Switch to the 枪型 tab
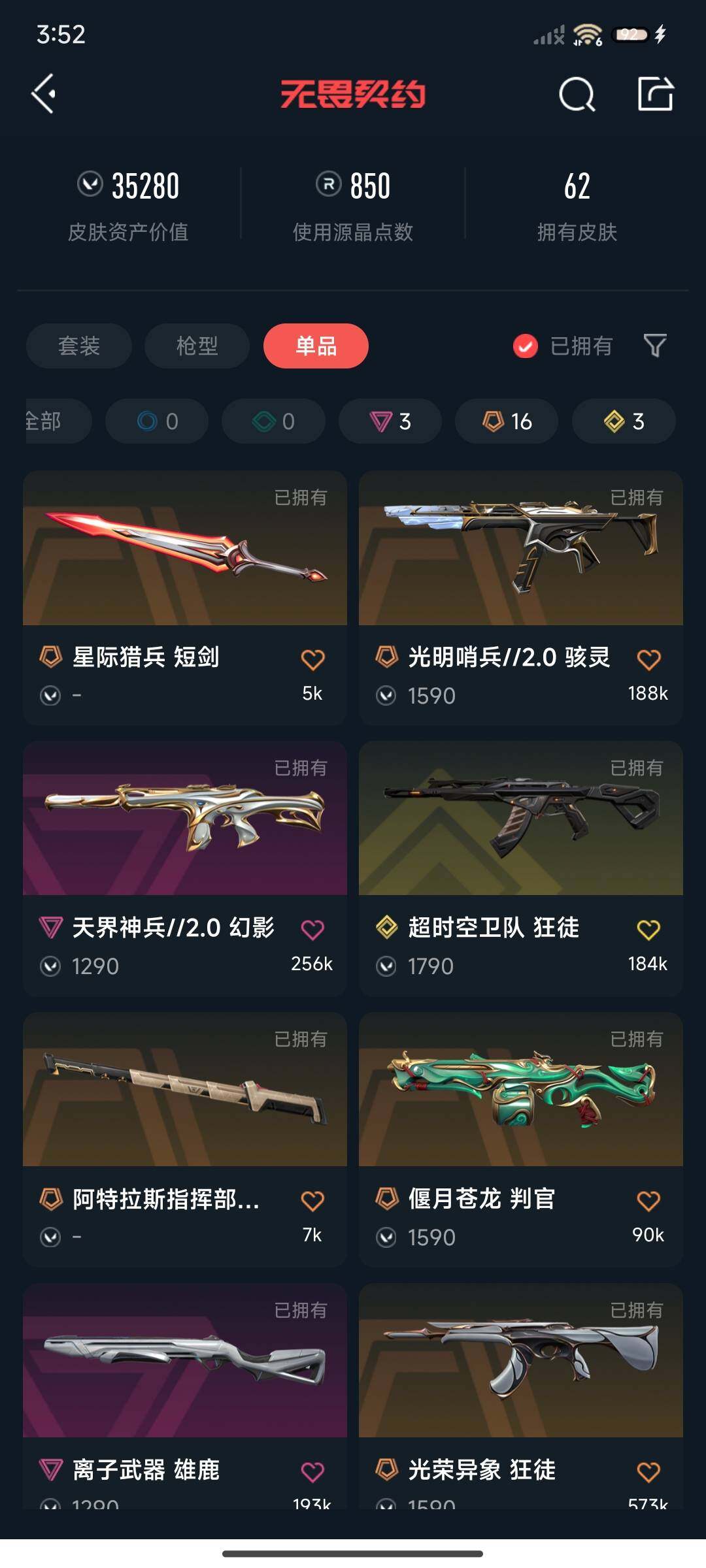Screen dimensions: 706x1568 coord(197,346)
